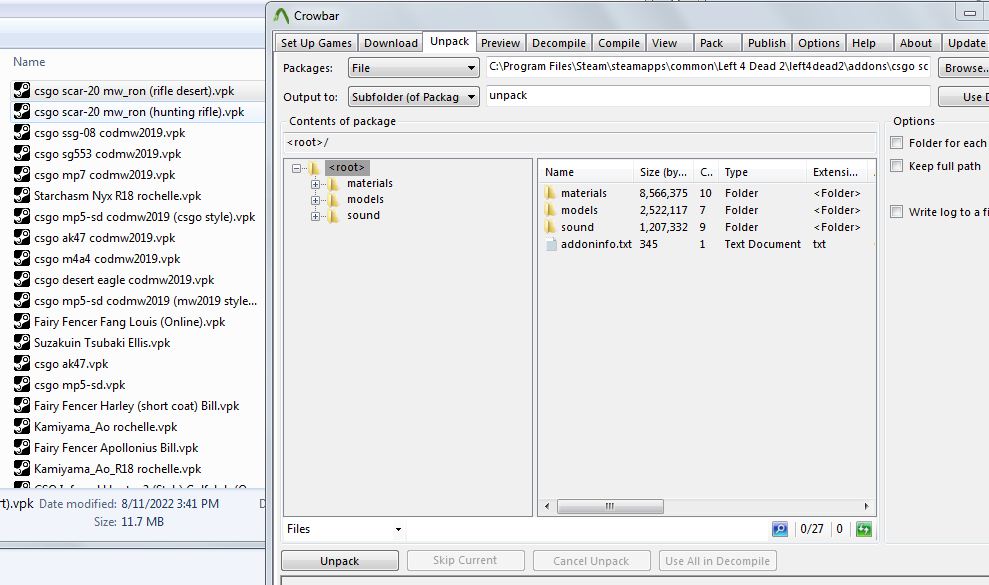Click sound folder icon in the tree
The image size is (989, 585).
coord(333,216)
